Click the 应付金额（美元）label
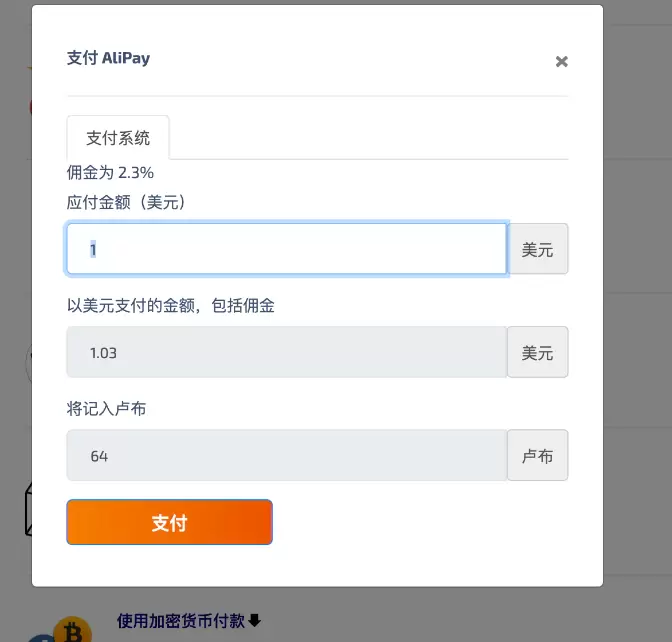Image resolution: width=672 pixels, height=642 pixels. pos(126,202)
